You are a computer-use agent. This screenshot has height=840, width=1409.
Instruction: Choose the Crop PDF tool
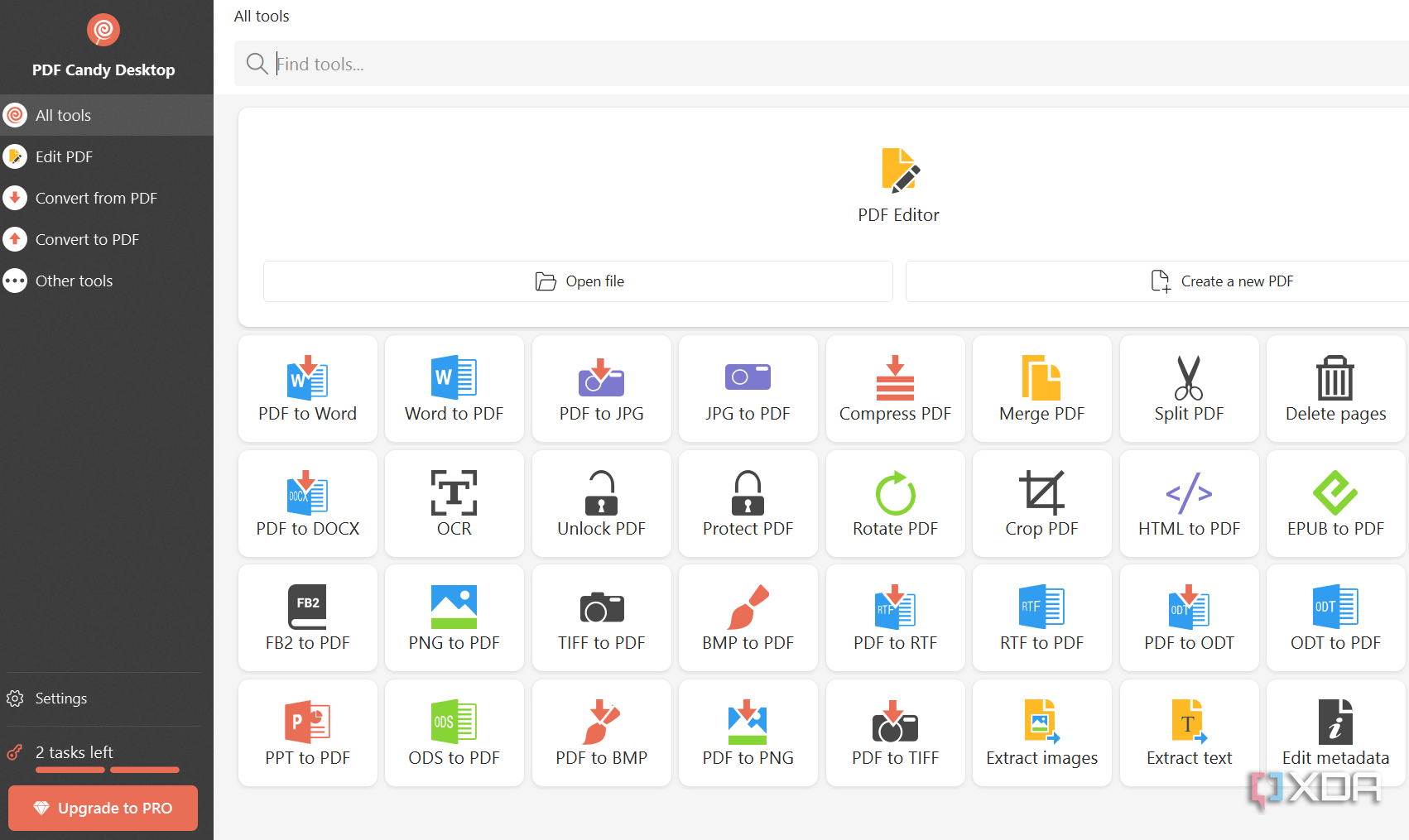[x=1041, y=503]
